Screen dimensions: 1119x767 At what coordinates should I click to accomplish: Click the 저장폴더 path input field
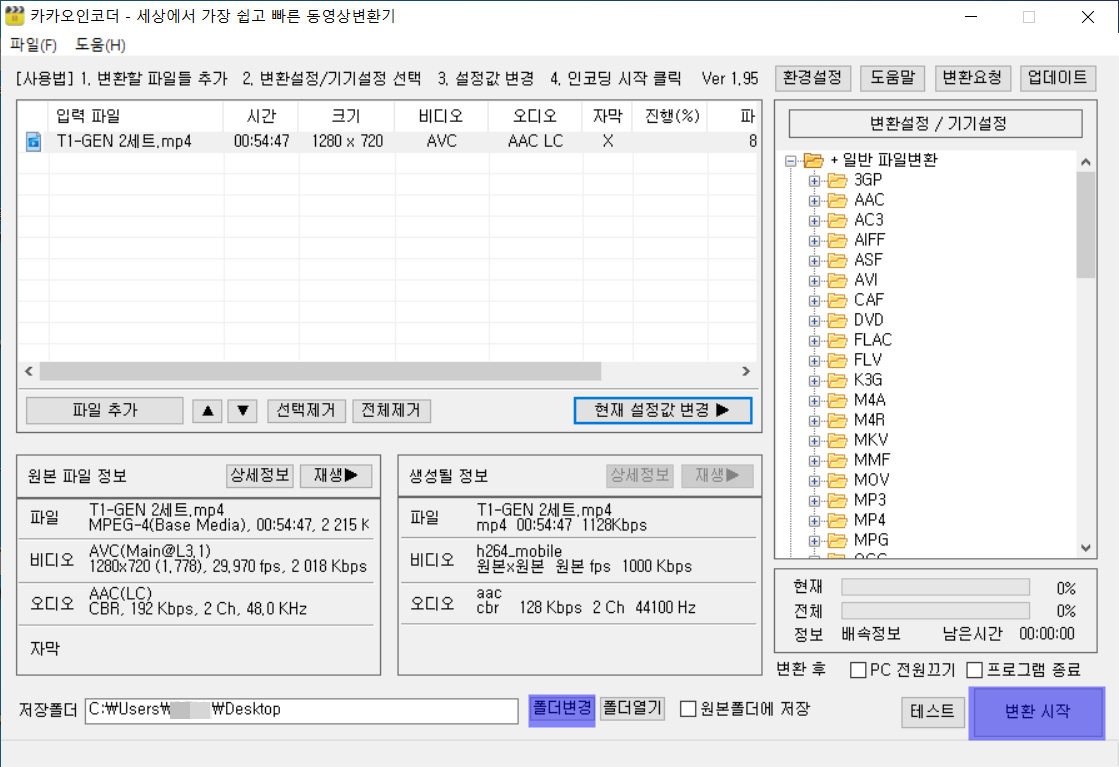pos(301,711)
